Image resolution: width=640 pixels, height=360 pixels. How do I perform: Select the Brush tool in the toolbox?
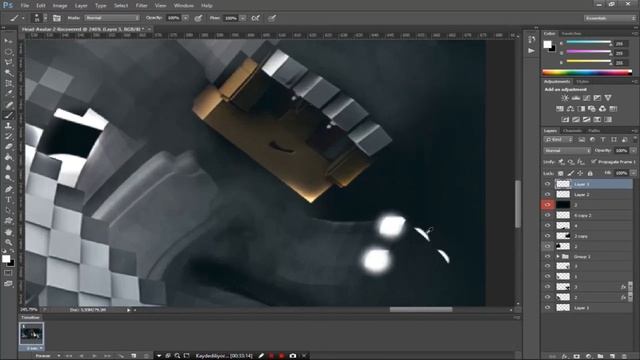click(8, 115)
